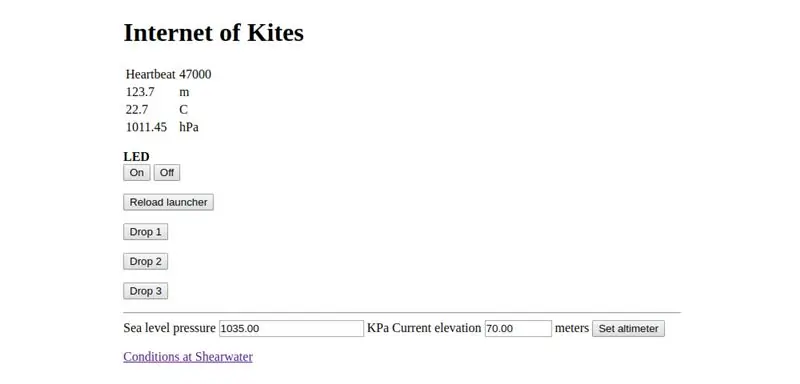Viewport: 800px width, 384px height.
Task: Open the Conditions at Shearwater link
Action: 188,356
